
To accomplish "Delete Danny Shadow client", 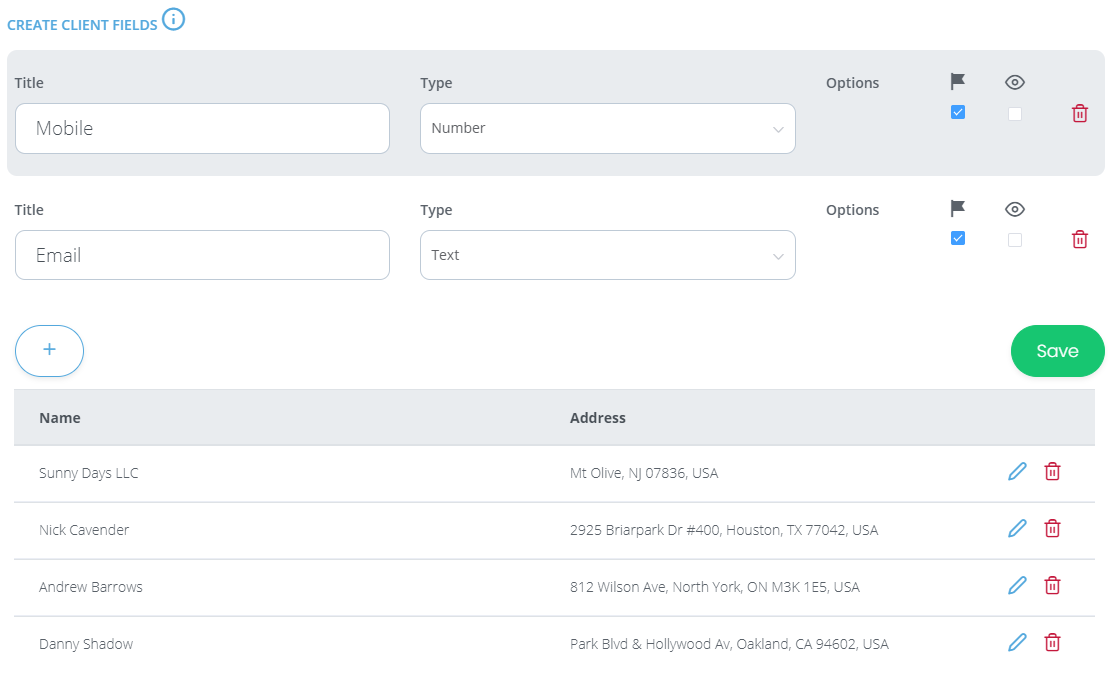I will pyautogui.click(x=1053, y=643).
